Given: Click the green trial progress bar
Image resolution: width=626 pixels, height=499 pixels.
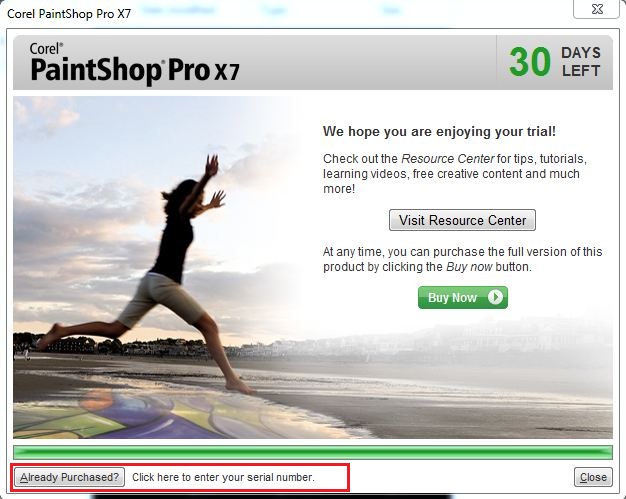Looking at the screenshot, I should pyautogui.click(x=313, y=452).
